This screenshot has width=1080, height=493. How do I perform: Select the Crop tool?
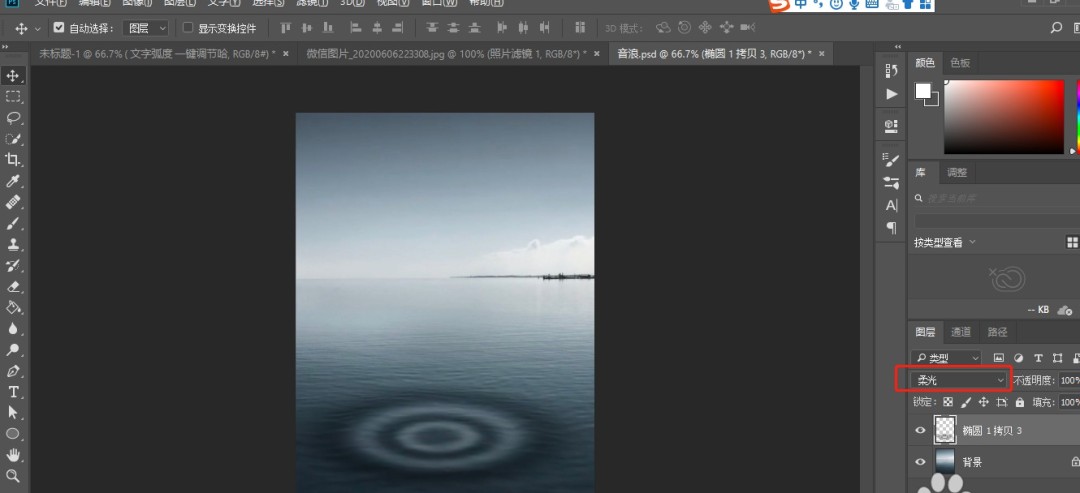13,160
